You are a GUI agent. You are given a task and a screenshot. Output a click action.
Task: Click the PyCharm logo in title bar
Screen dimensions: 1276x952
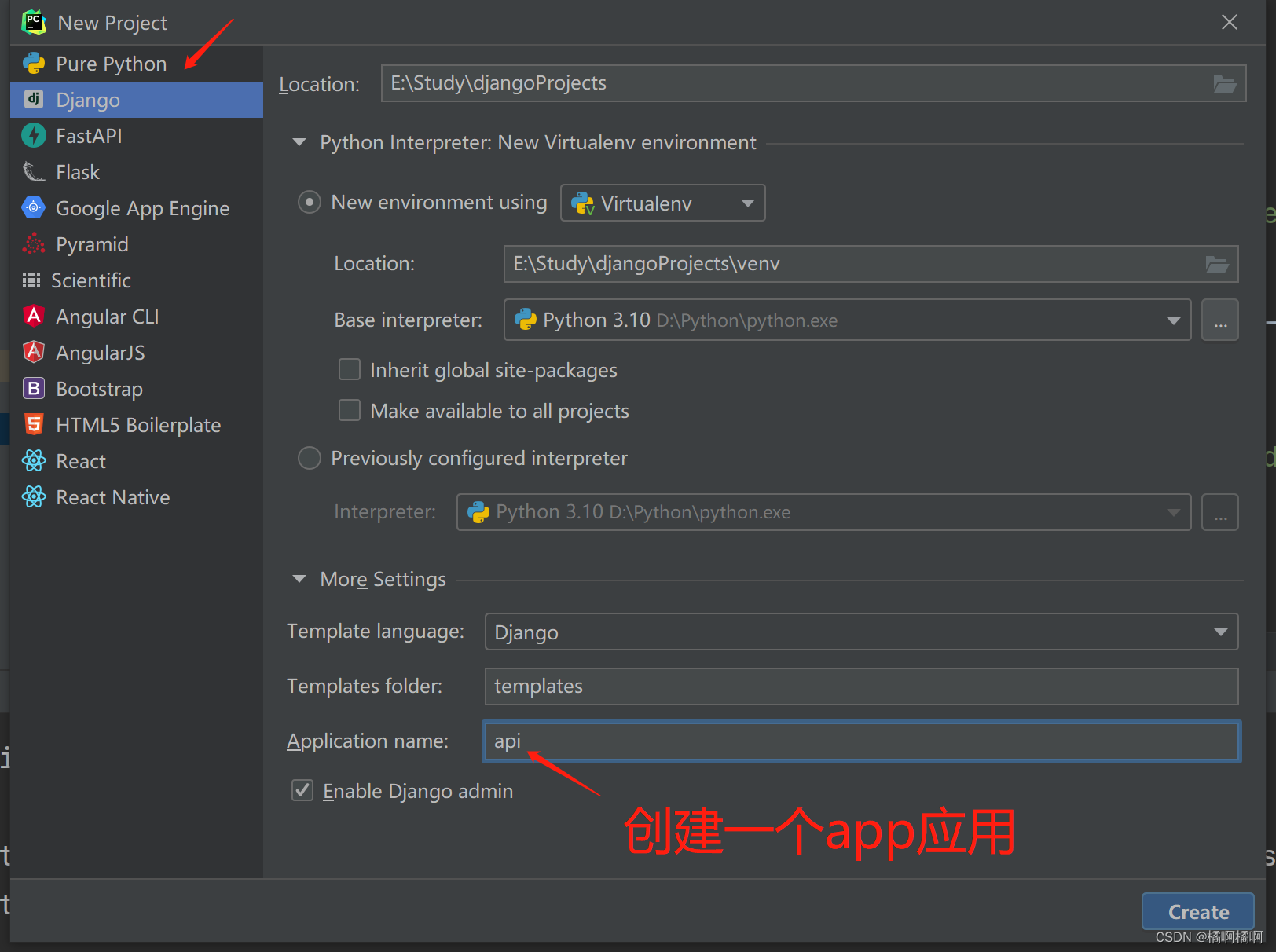(x=34, y=22)
